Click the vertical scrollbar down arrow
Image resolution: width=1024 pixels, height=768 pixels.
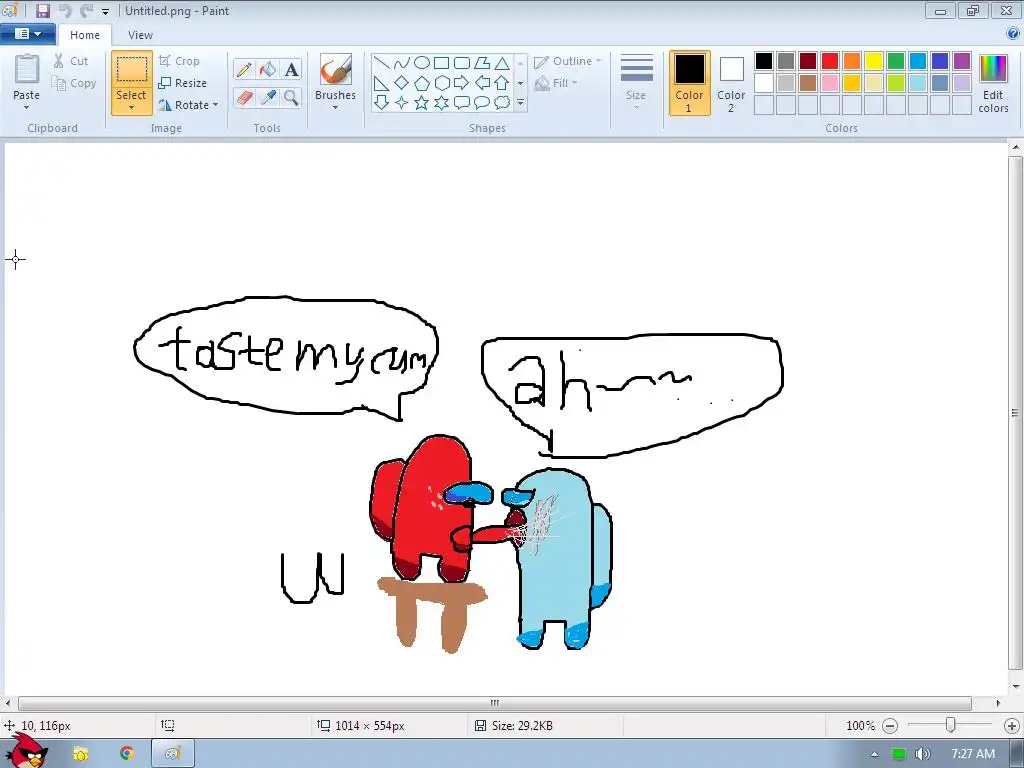(x=1016, y=687)
